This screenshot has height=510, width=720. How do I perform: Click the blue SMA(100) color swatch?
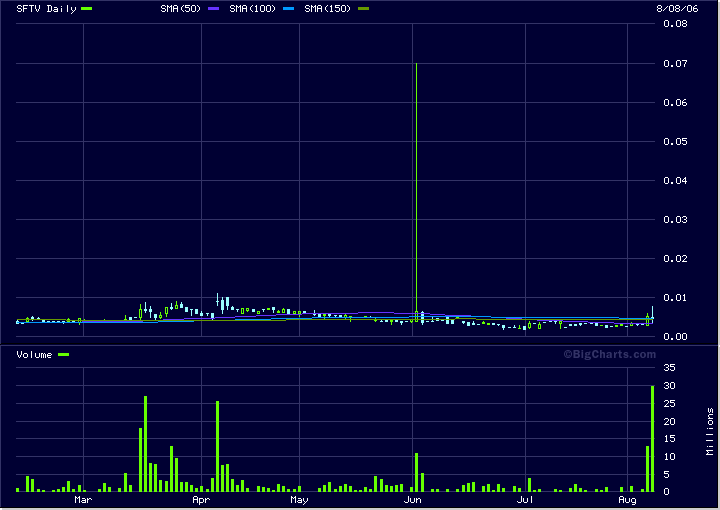tap(288, 9)
